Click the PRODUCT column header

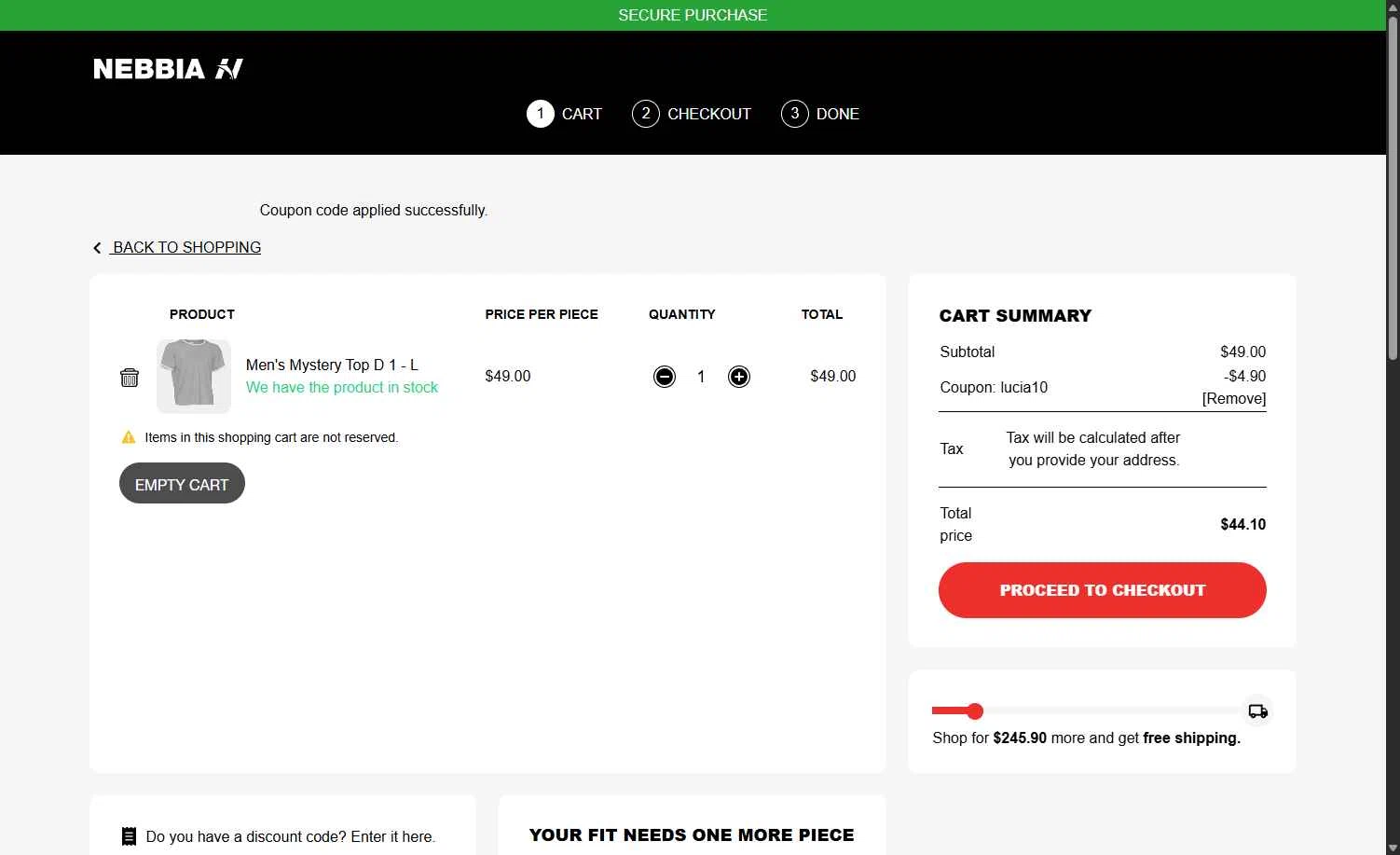[x=202, y=314]
